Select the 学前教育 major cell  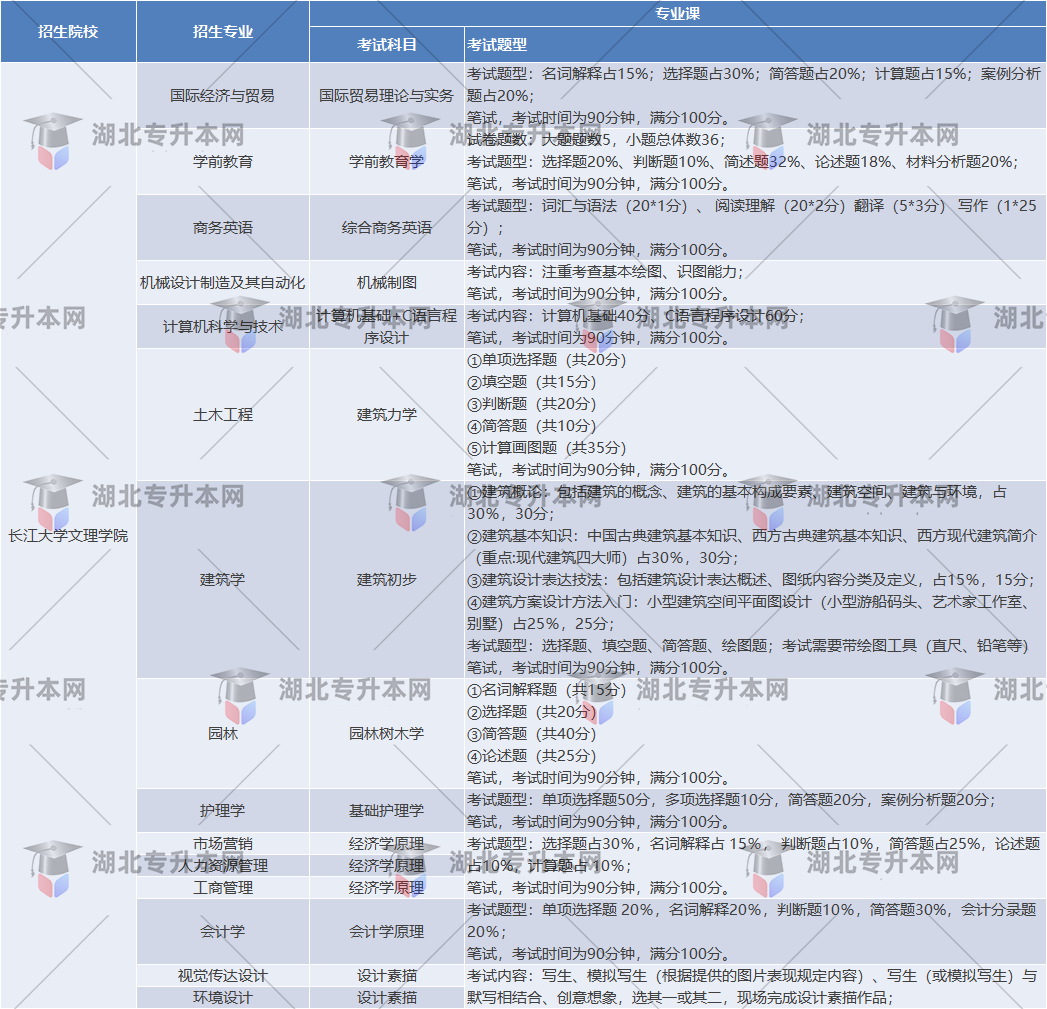point(223,162)
